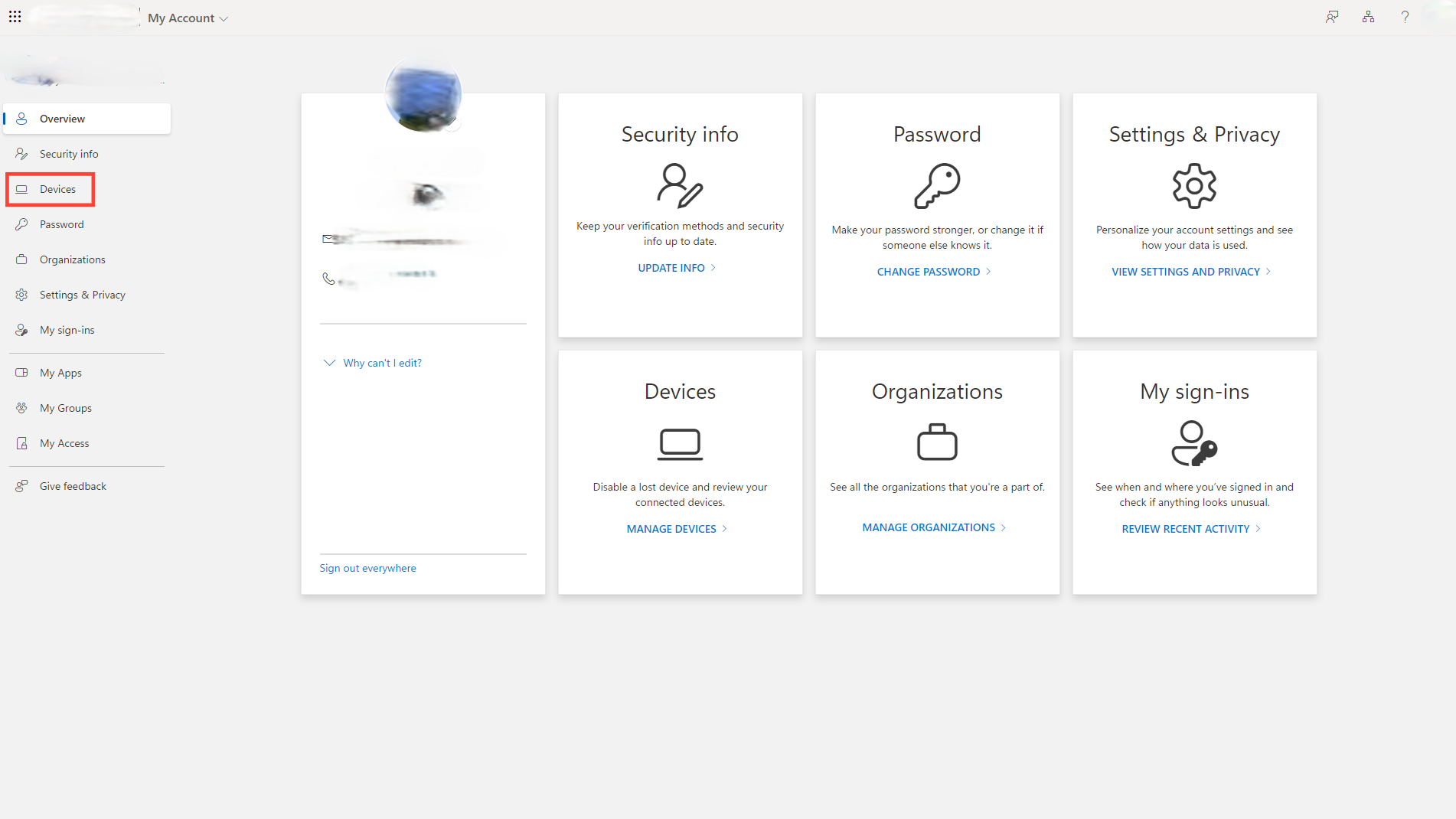Image resolution: width=1456 pixels, height=819 pixels.
Task: Click the My Apps icon in sidebar
Action: click(x=21, y=373)
